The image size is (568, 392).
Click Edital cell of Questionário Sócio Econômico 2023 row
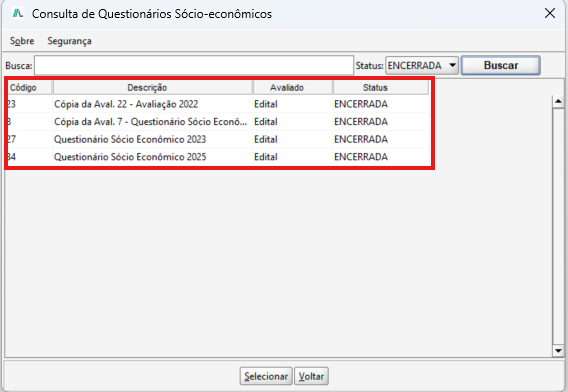point(293,139)
